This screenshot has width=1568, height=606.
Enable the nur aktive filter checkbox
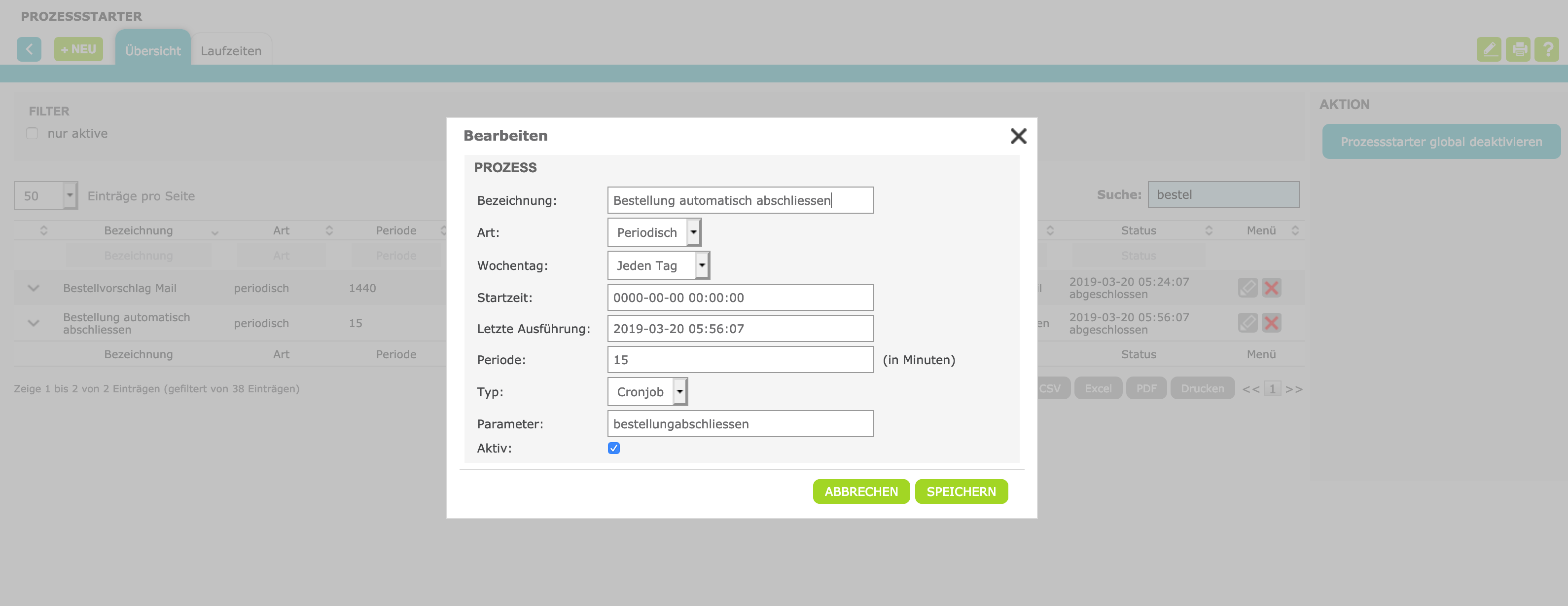32,133
